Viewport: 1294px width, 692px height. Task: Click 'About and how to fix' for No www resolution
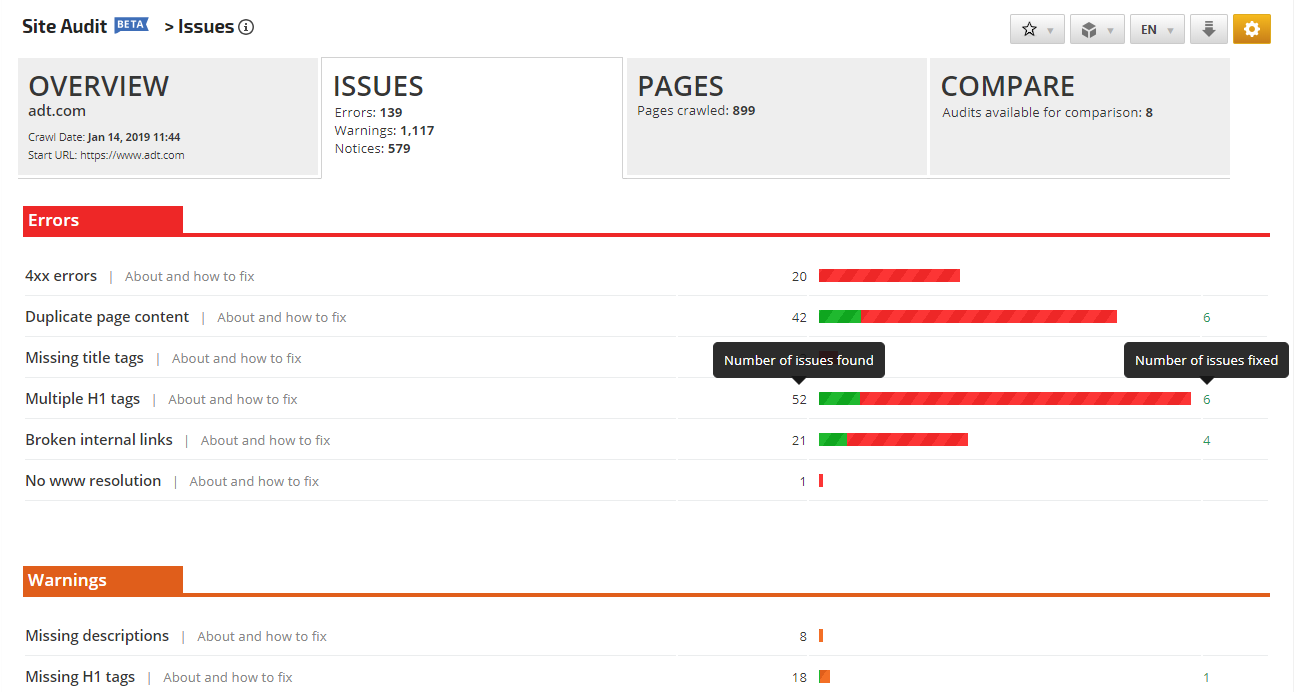(254, 482)
